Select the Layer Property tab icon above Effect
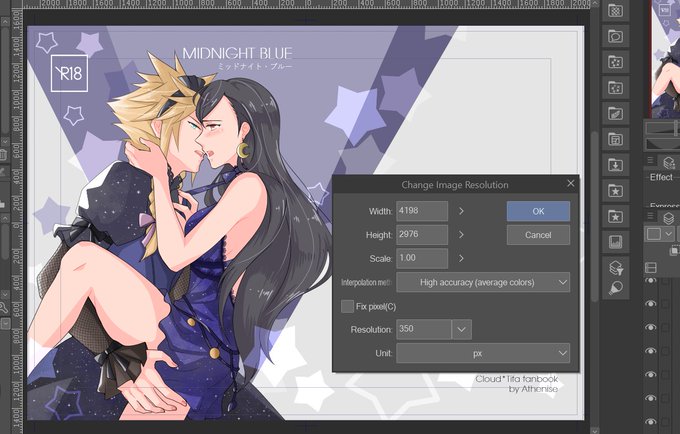 669,163
